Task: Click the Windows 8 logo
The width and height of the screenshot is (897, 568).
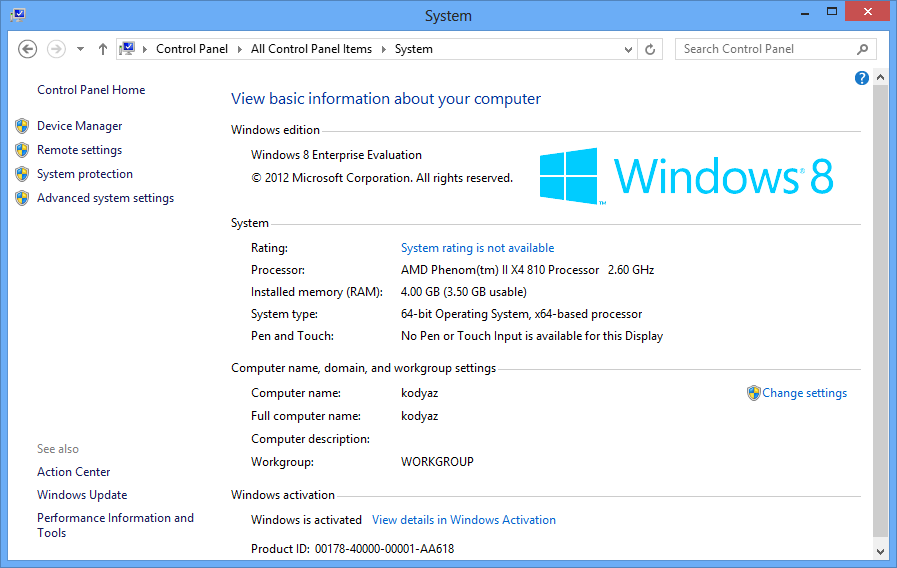Action: coord(686,176)
